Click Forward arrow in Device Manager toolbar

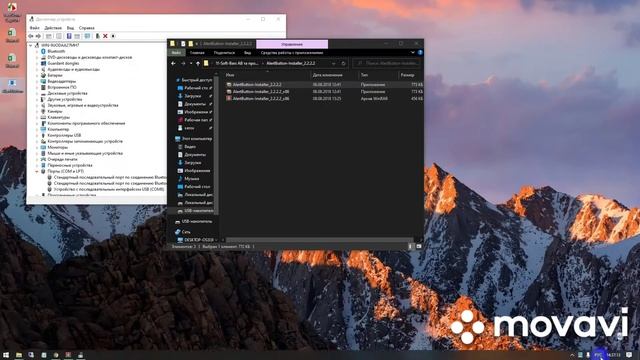(38, 36)
